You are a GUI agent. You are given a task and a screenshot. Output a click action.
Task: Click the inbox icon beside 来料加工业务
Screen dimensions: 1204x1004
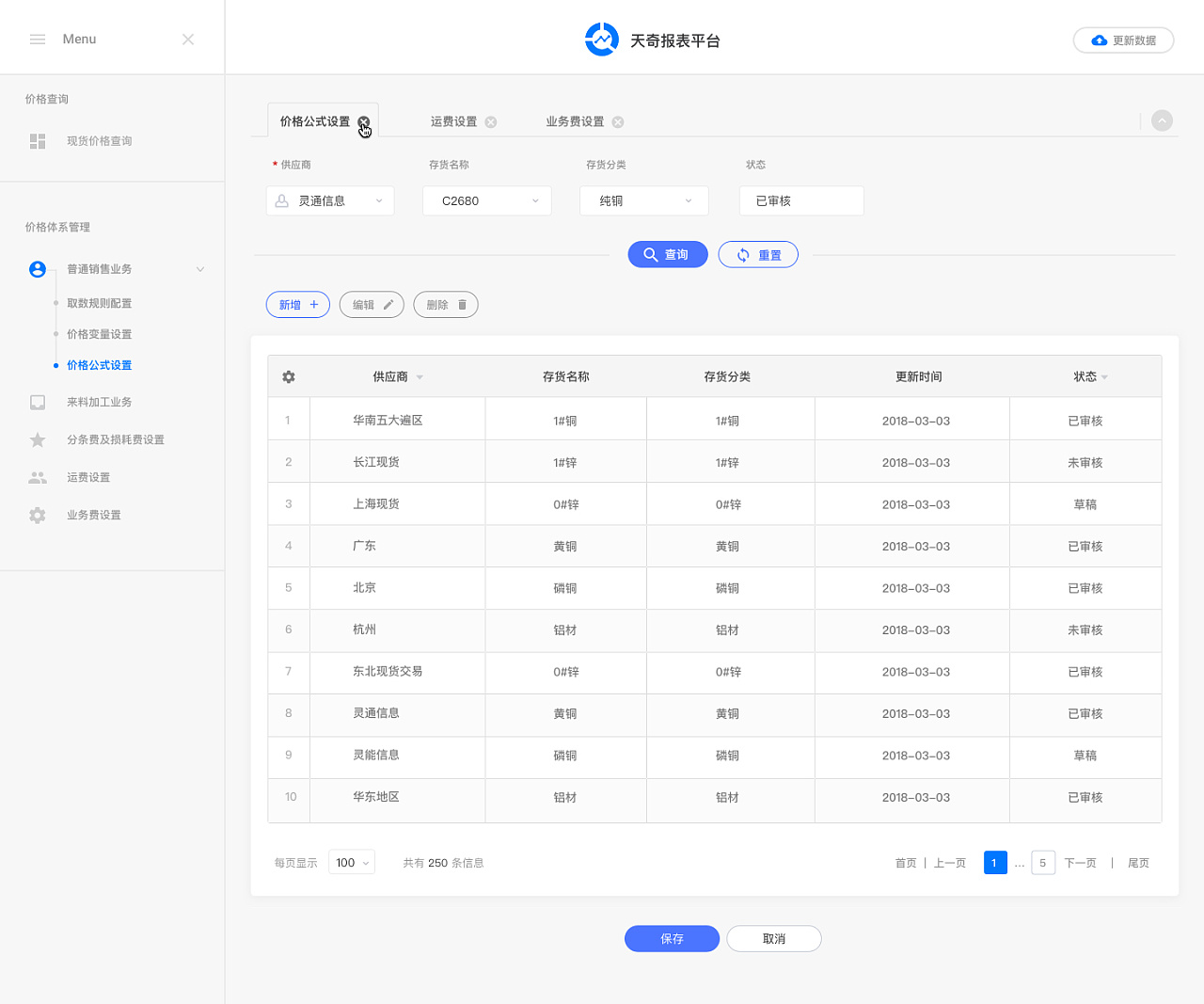click(38, 402)
